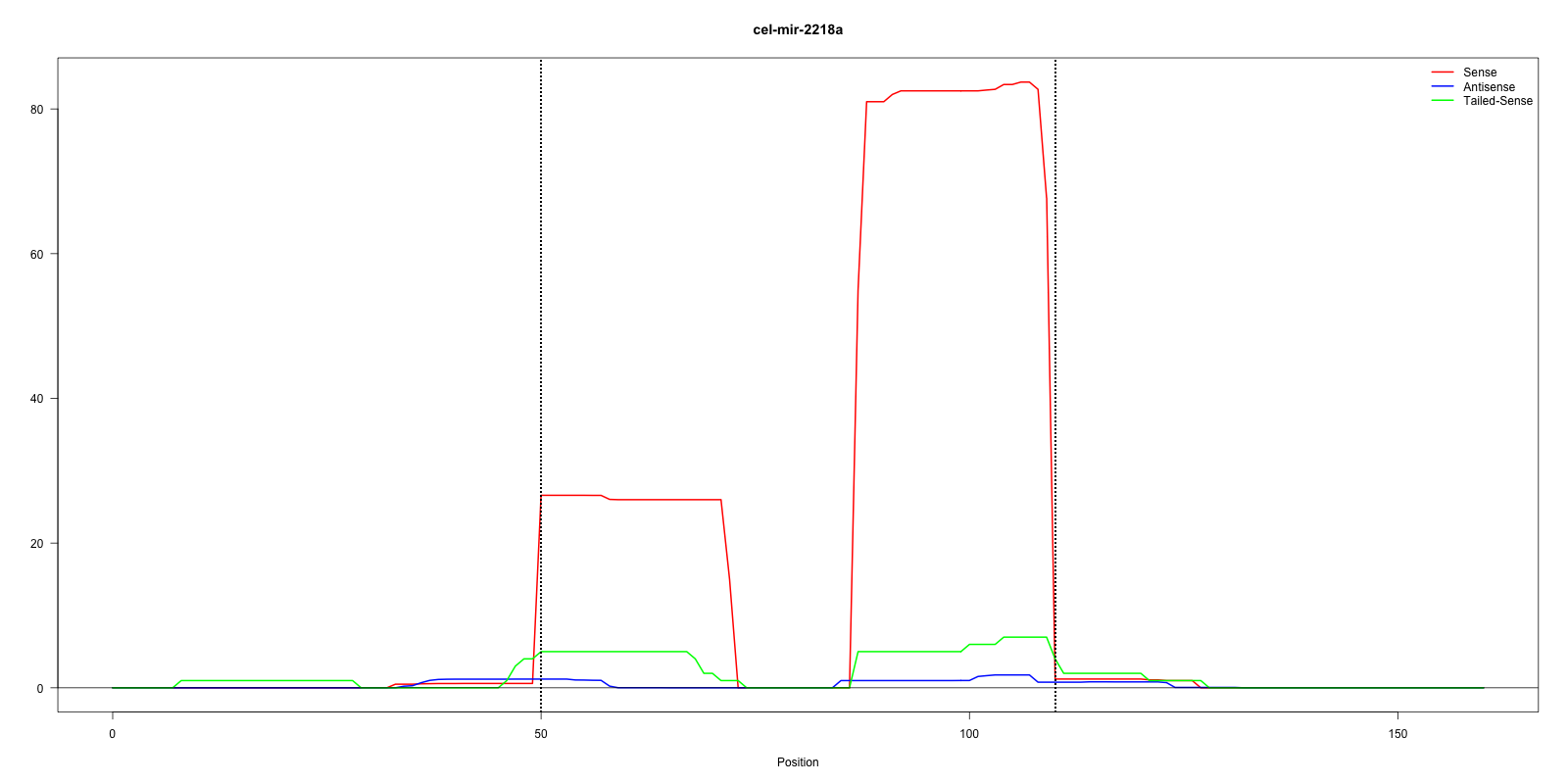Click the y-axis tick label 40
Screen dimensions: 1568x784
coord(37,399)
